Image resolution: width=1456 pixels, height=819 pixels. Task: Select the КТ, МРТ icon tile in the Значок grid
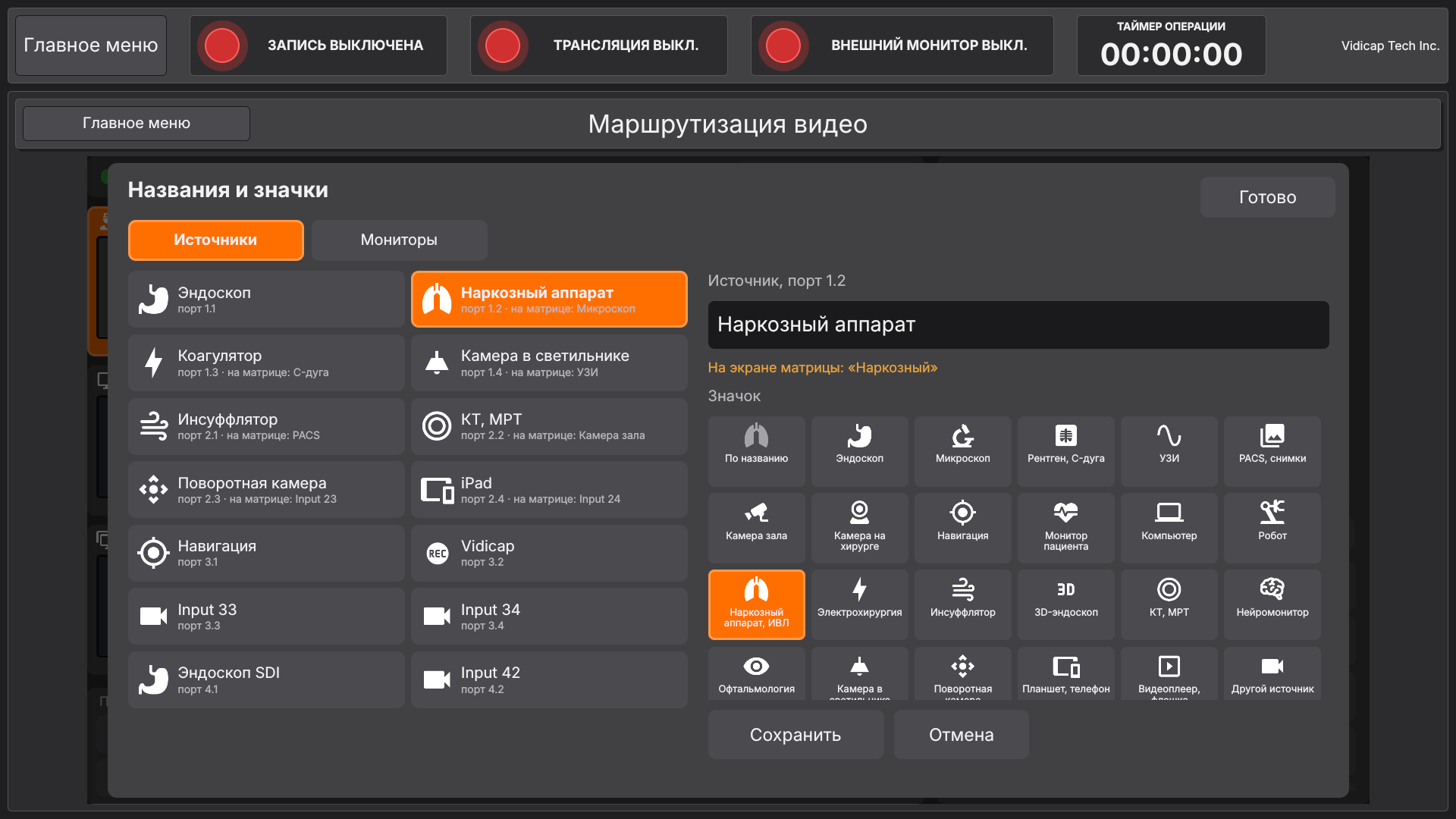click(1169, 604)
